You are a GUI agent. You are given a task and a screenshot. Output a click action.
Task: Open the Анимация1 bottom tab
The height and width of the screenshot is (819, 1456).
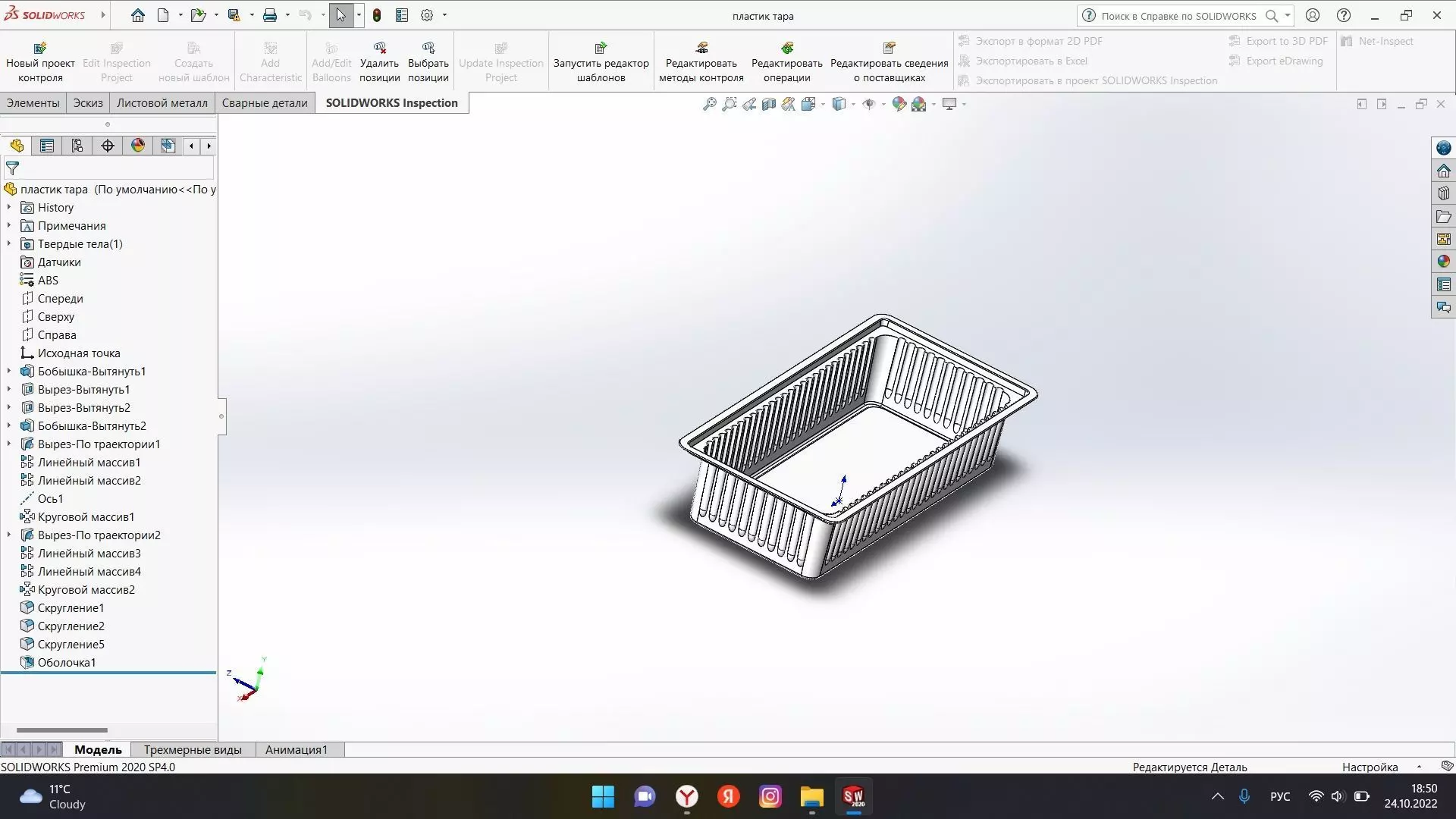(297, 749)
